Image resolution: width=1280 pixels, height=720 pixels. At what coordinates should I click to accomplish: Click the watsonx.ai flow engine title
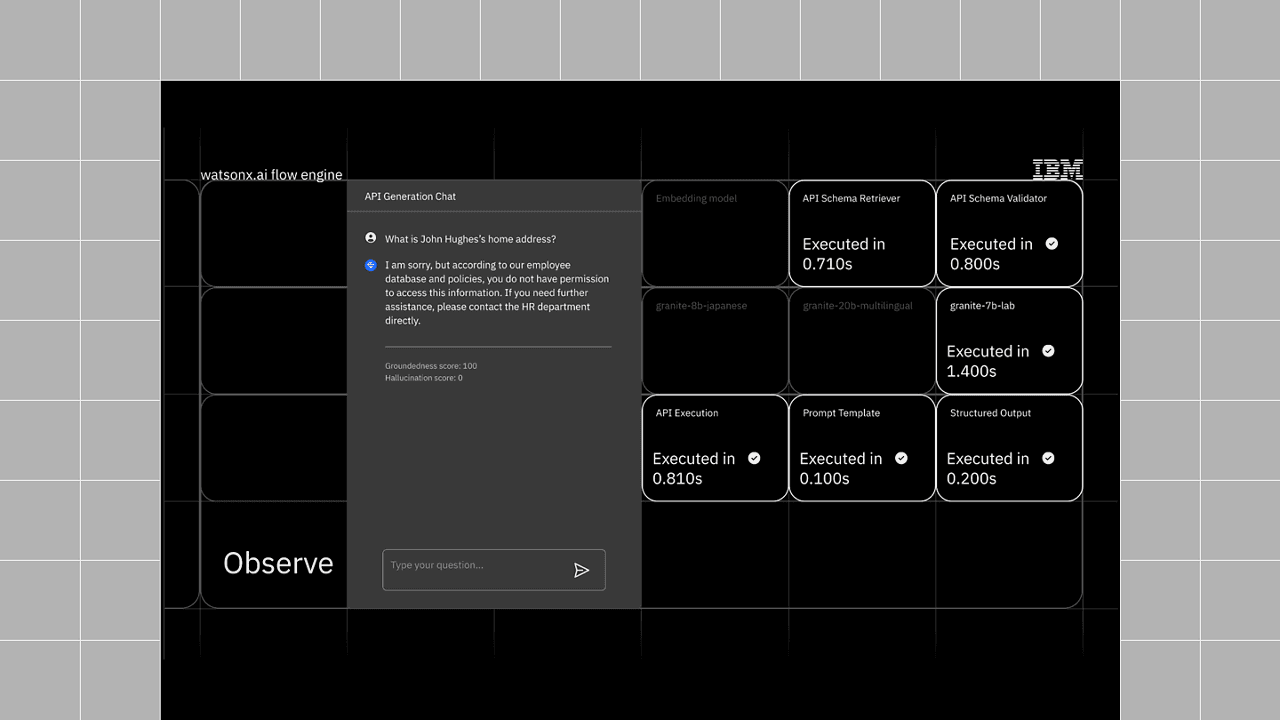point(271,175)
